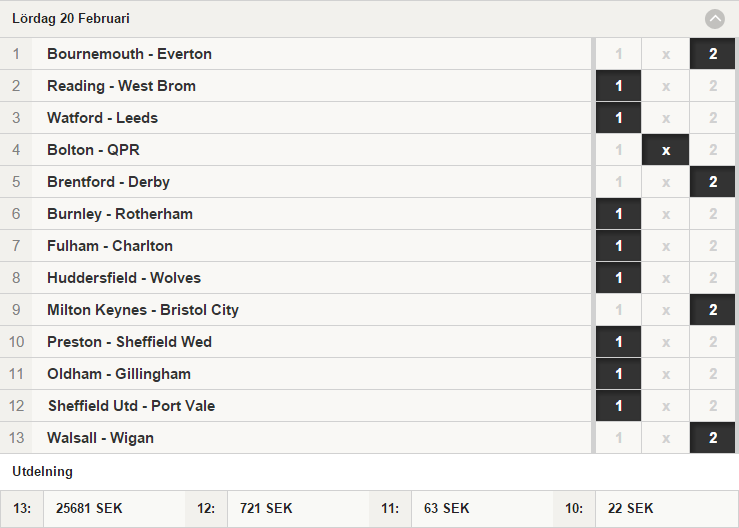Select outcome 2 for Burnley - Rotherham
Screen dimensions: 739x528
click(x=713, y=214)
